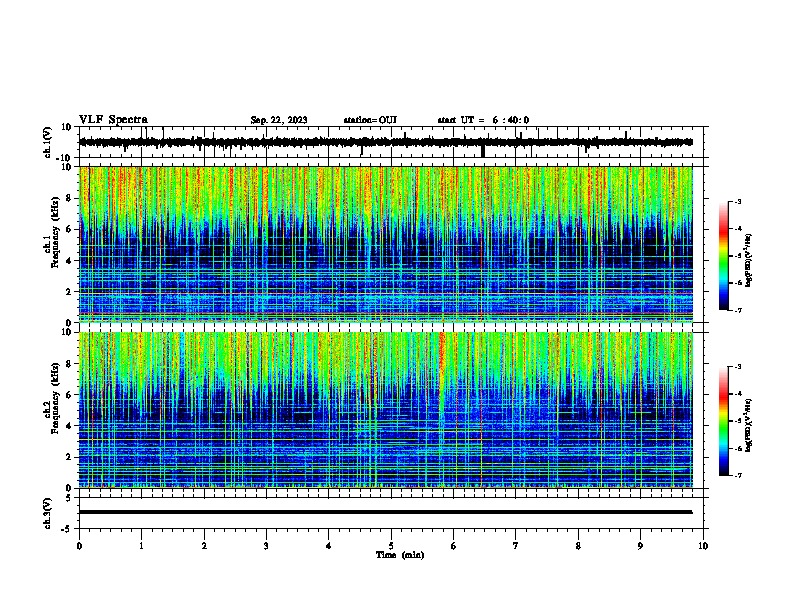Viewport: 792px width, 612px height.
Task: Click the time axis tick label '5'
Action: [391, 546]
